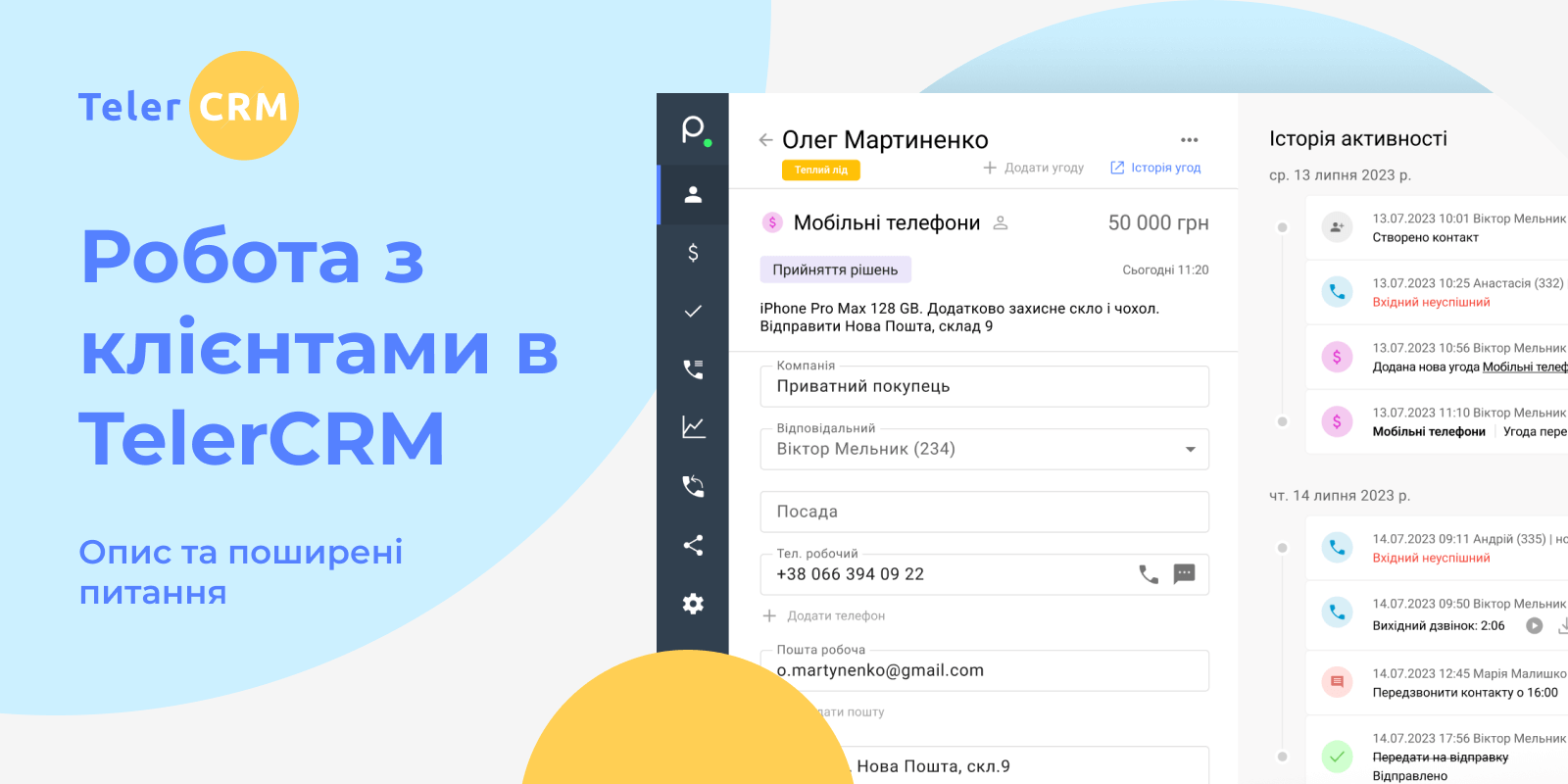Open Історія угод link

[x=1155, y=168]
